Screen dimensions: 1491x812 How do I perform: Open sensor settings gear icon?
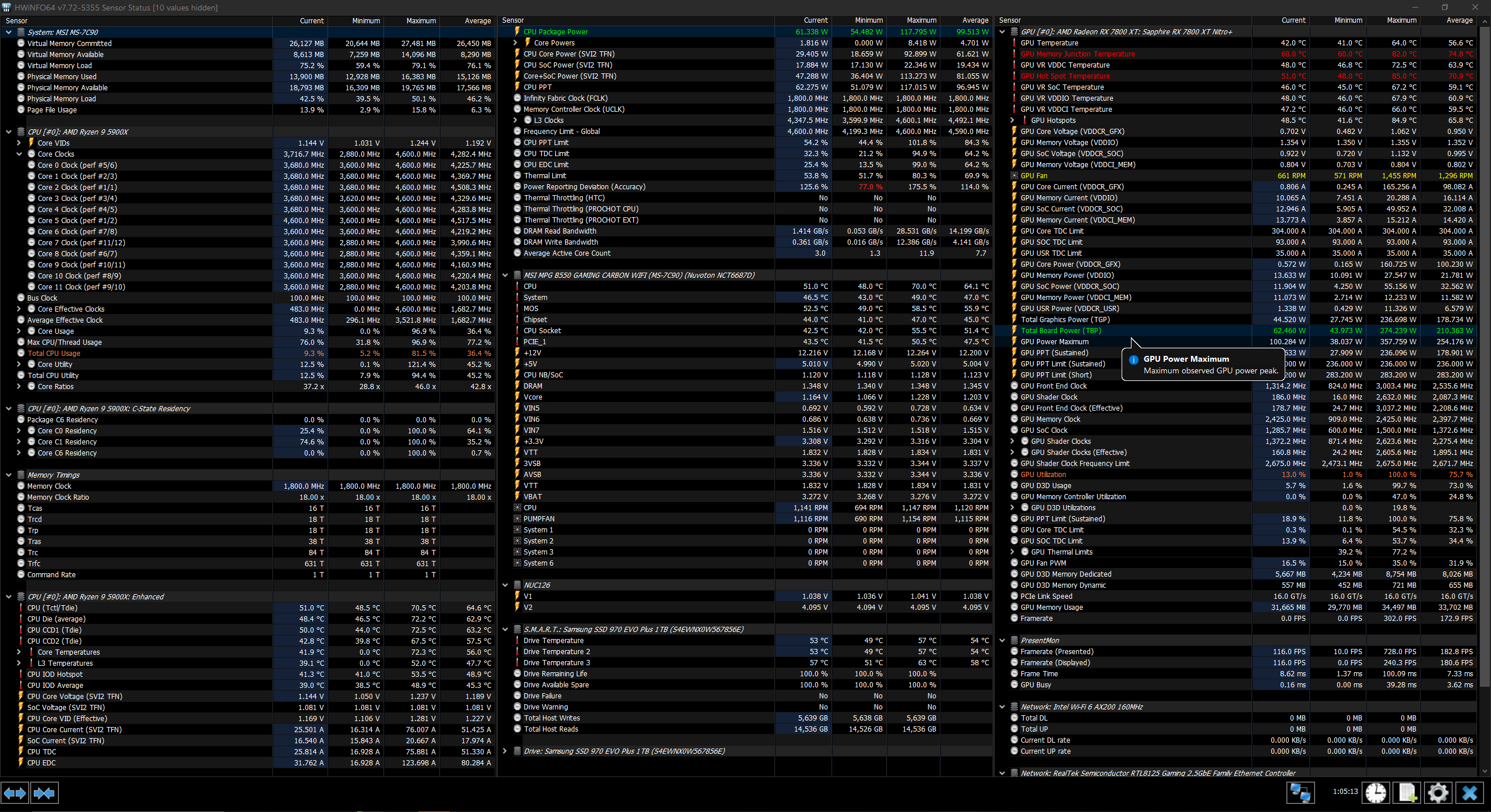click(x=1438, y=793)
